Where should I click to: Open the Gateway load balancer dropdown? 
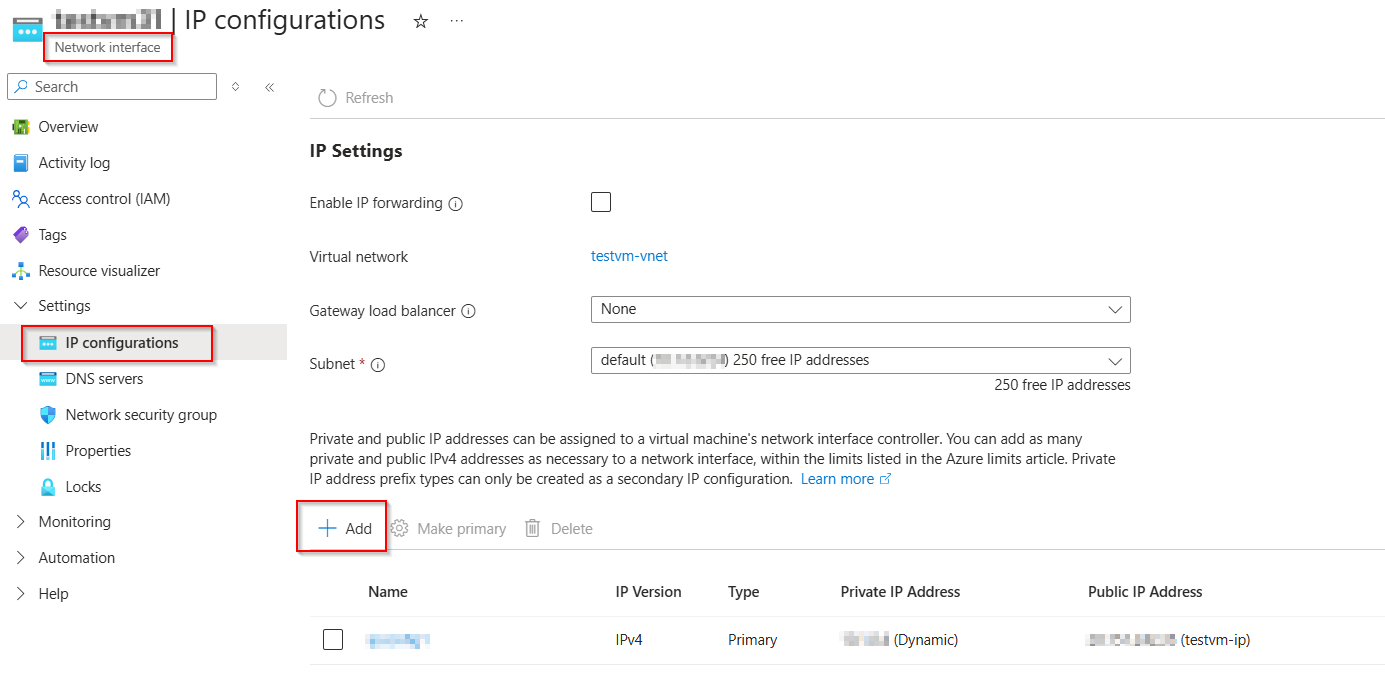(x=861, y=309)
